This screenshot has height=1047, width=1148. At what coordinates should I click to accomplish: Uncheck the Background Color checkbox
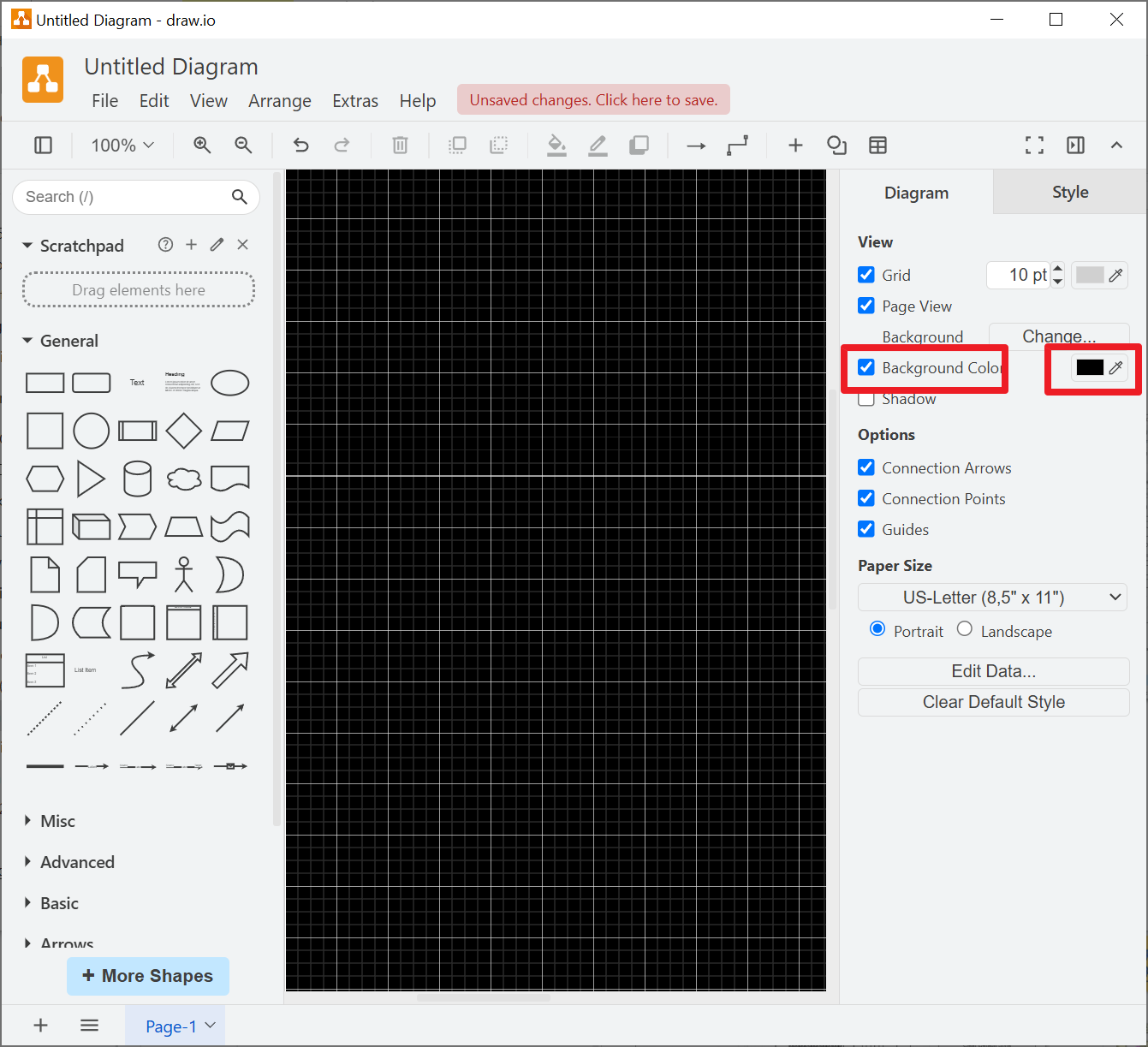(x=866, y=367)
